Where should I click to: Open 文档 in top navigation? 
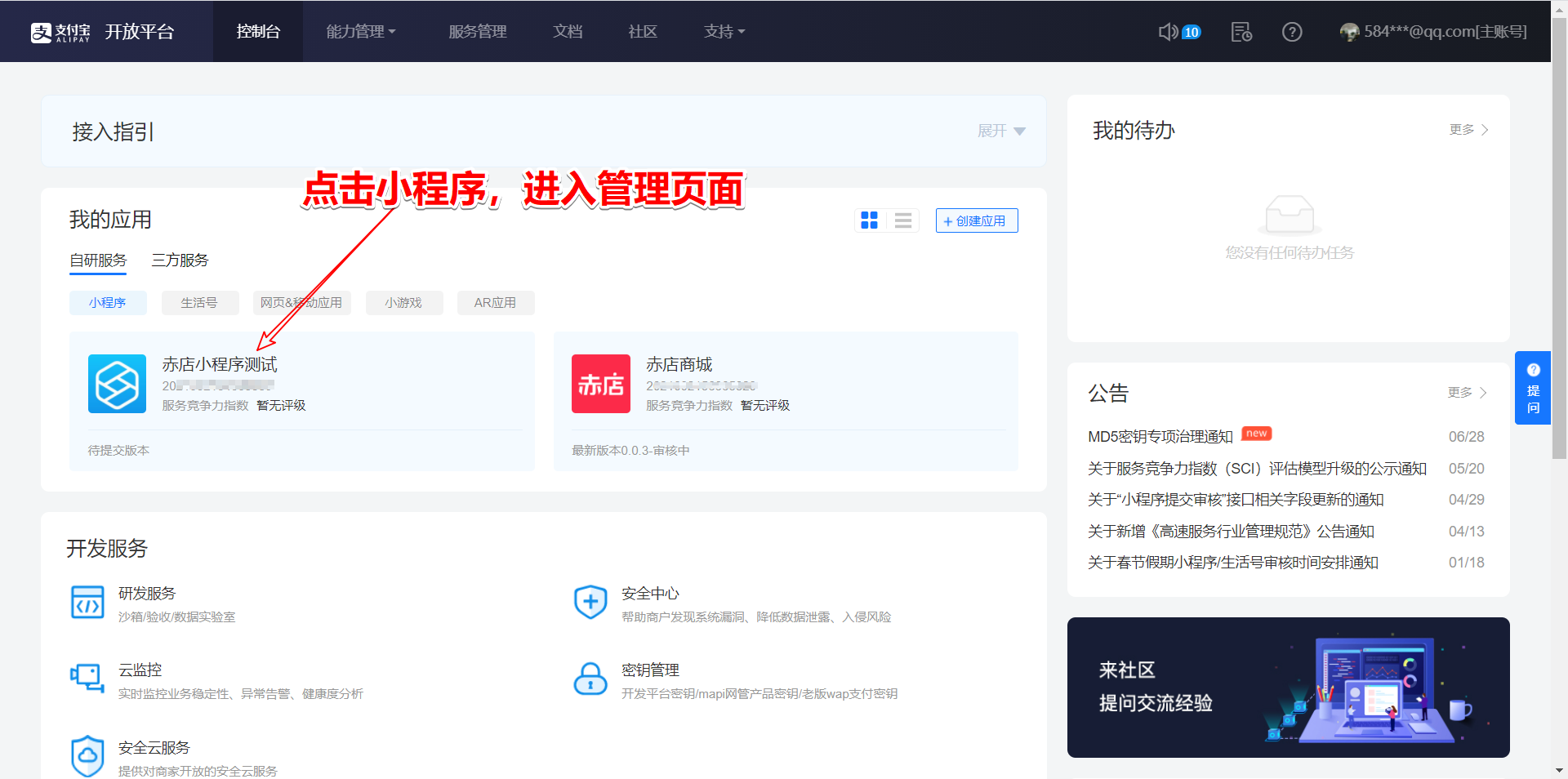coord(568,32)
